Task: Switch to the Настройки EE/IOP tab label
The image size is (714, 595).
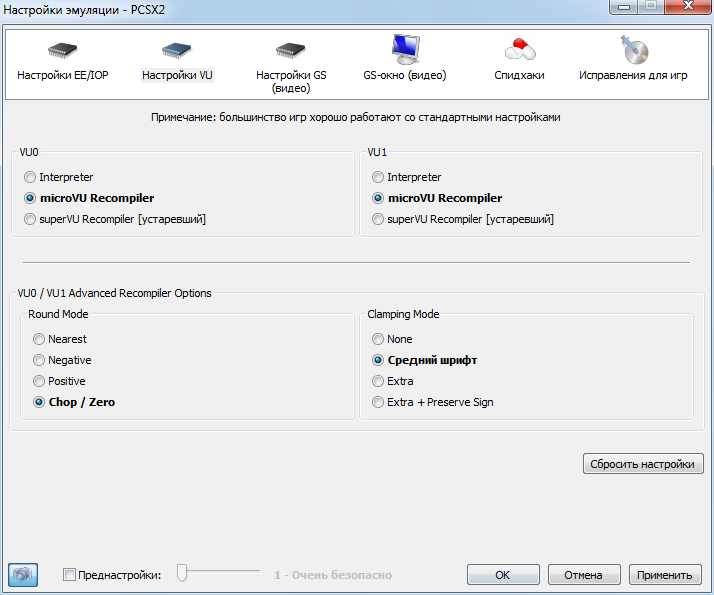Action: point(63,75)
